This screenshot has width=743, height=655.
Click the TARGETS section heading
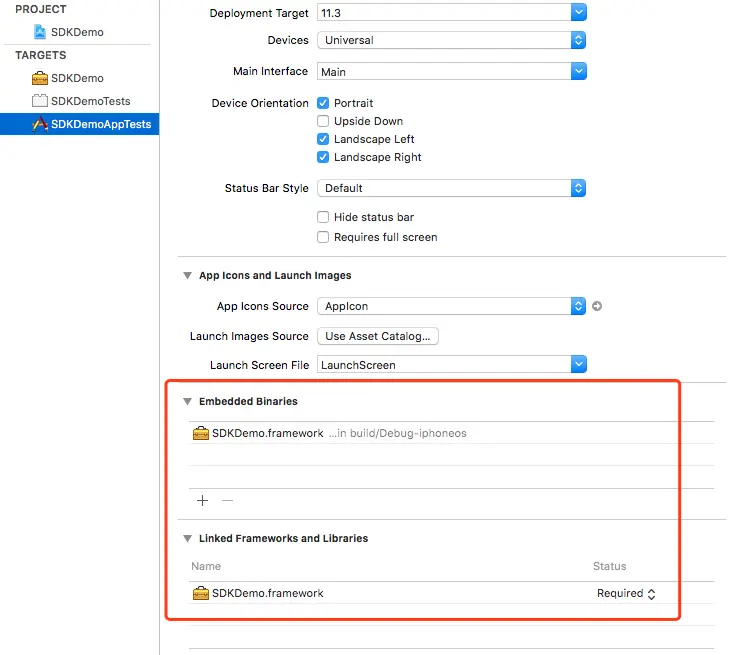[x=41, y=55]
